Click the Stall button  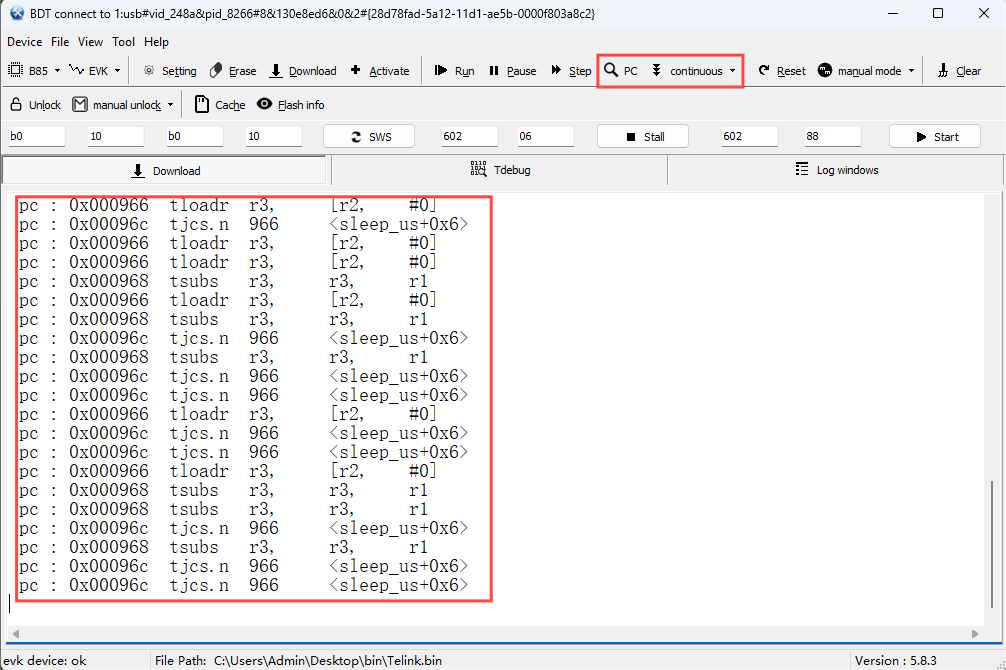643,136
